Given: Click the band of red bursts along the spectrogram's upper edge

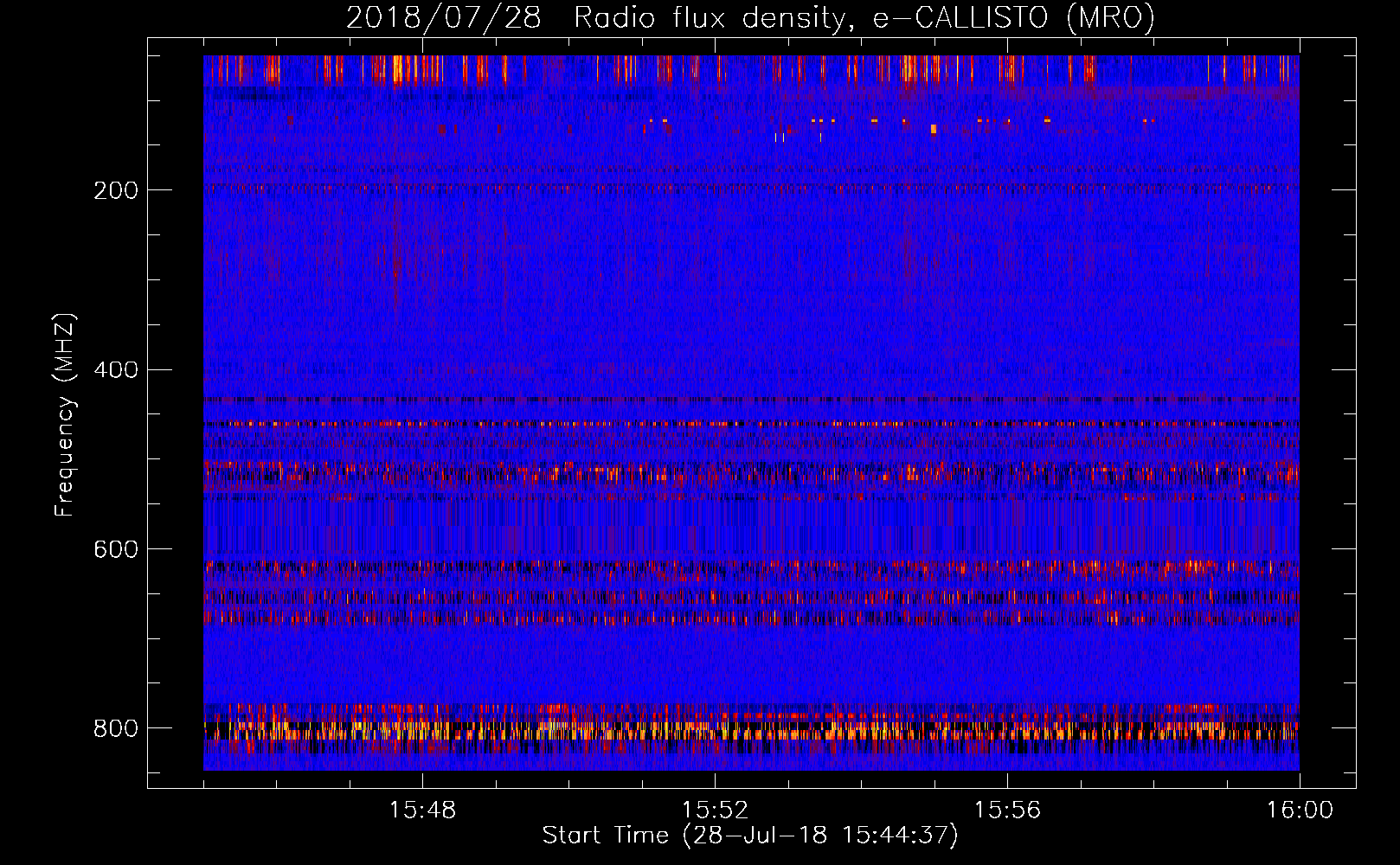Looking at the screenshot, I should pos(751,70).
